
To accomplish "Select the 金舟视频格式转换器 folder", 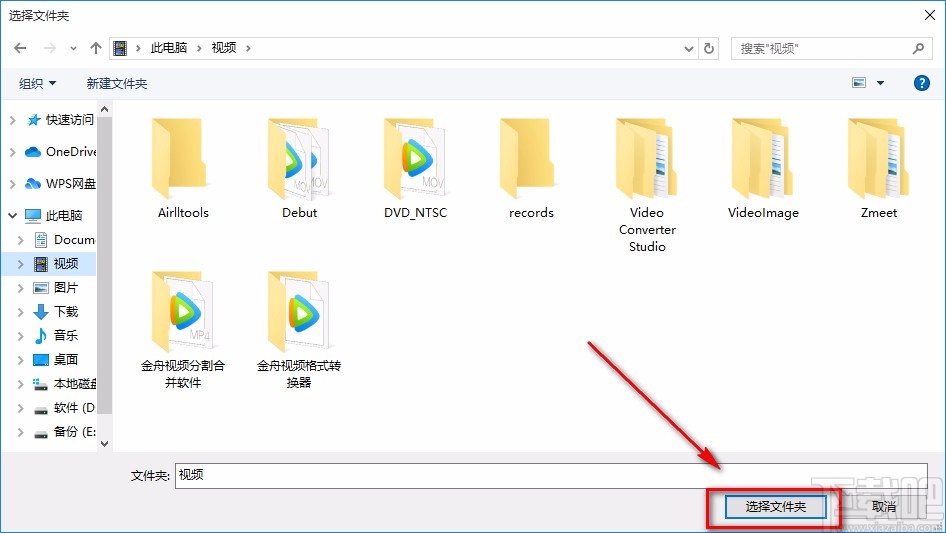I will click(x=299, y=330).
